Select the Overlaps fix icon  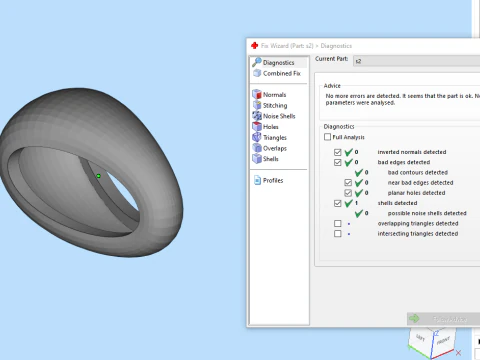tap(257, 148)
